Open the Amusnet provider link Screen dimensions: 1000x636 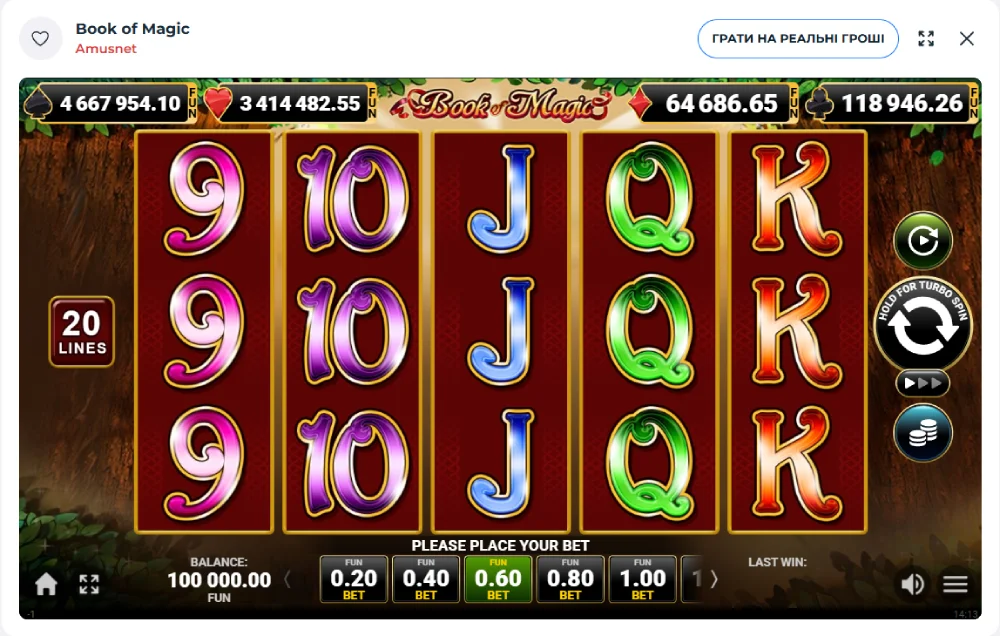106,48
